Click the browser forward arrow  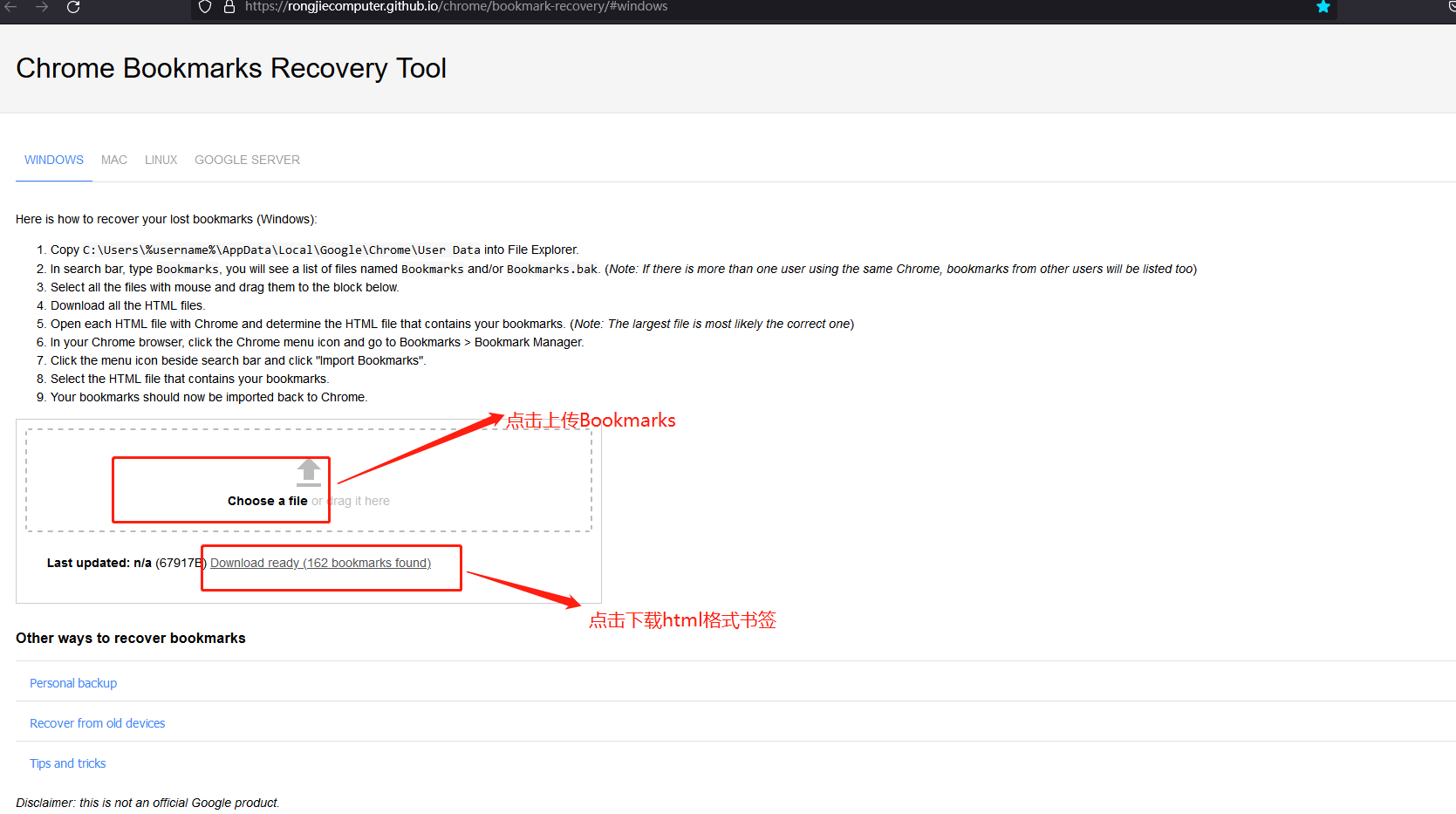pyautogui.click(x=42, y=6)
